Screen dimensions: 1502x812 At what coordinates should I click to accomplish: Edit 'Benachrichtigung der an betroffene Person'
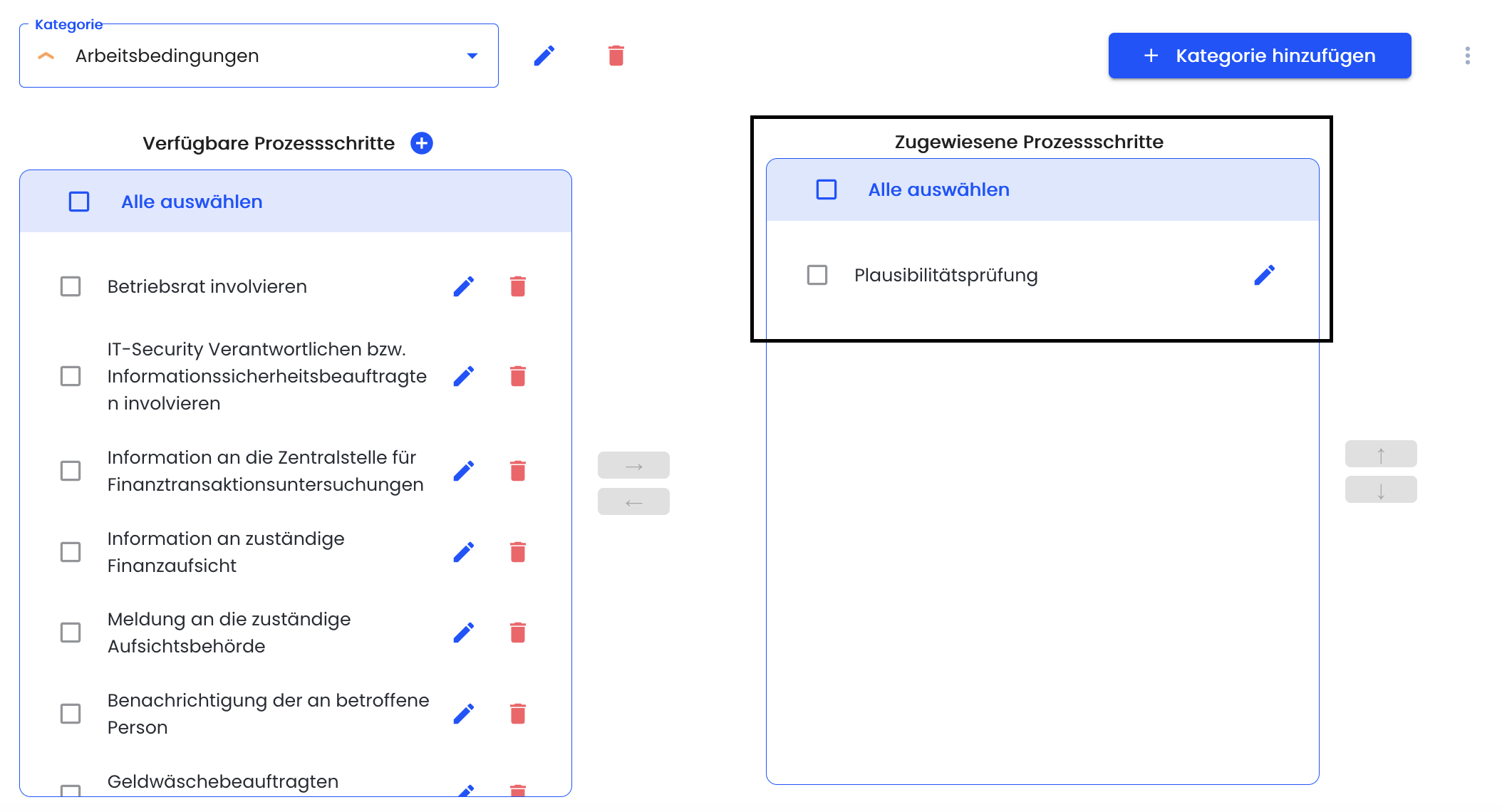[x=464, y=714]
